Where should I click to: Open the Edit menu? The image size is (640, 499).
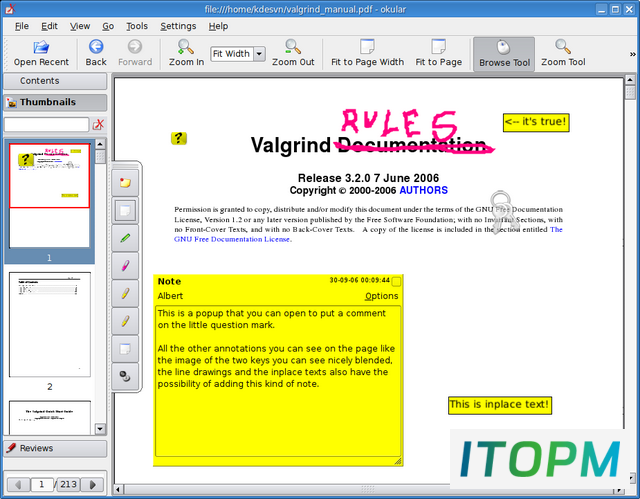point(49,26)
